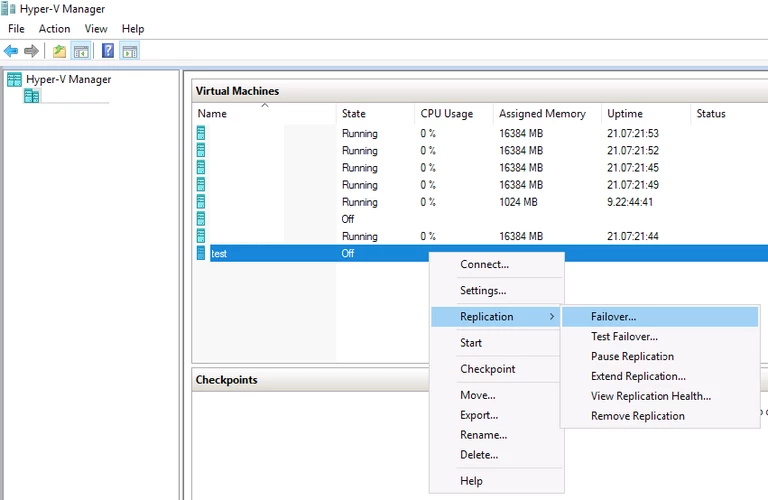Click the Virtual Machines panel heading
Image resolution: width=768 pixels, height=500 pixels.
(x=237, y=91)
